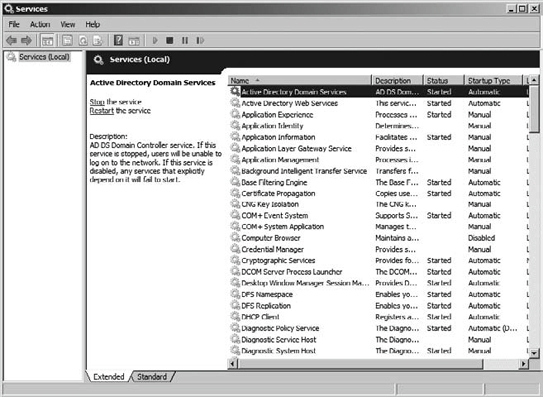Select the DCOM Server Process Launcher row
The height and width of the screenshot is (397, 543).
click(378, 272)
